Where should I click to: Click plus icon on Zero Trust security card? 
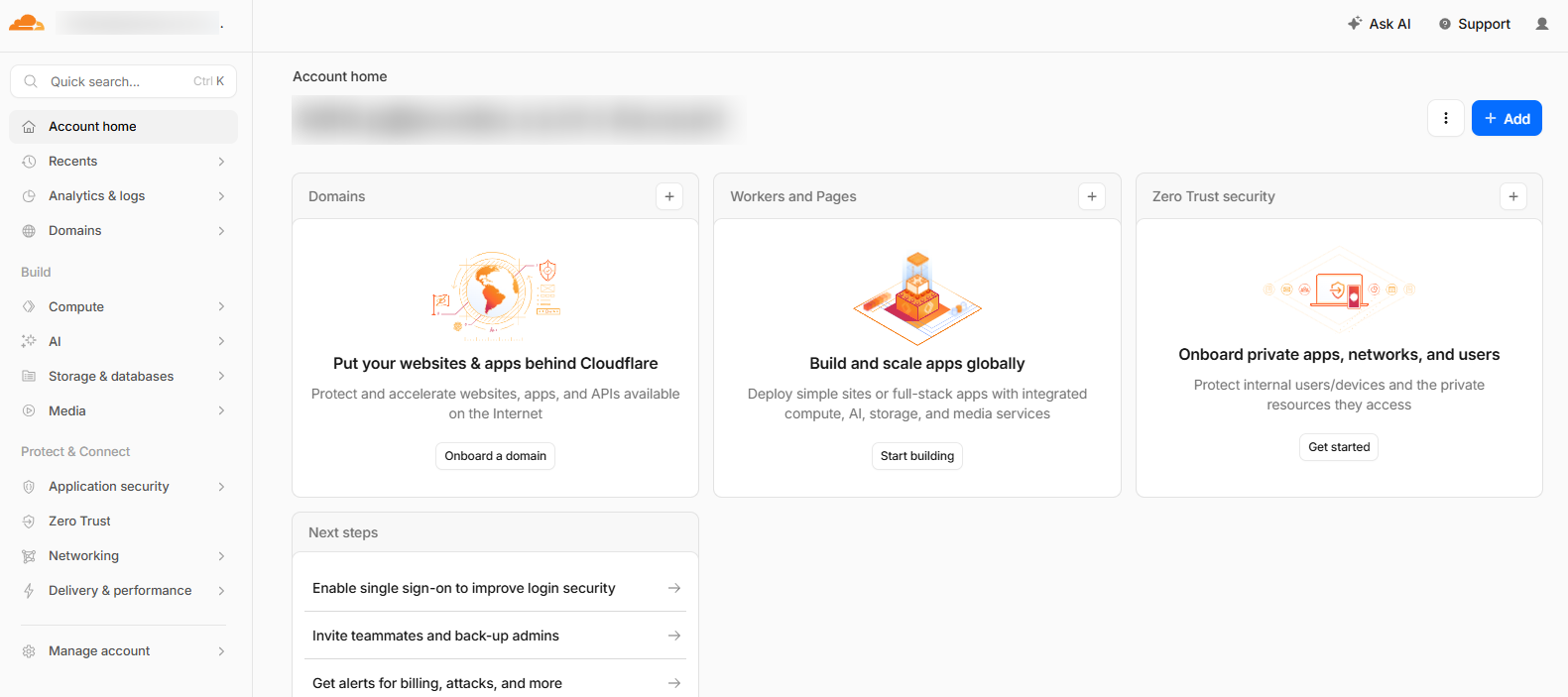tap(1512, 196)
